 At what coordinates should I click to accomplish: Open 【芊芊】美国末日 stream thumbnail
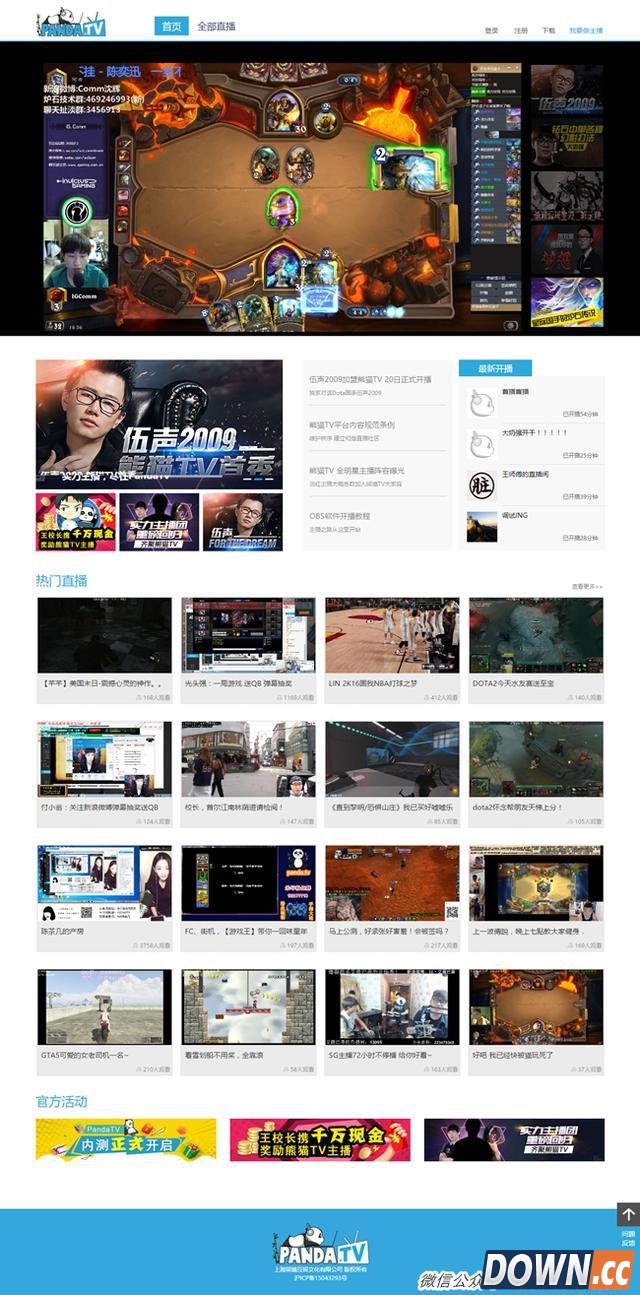click(105, 635)
